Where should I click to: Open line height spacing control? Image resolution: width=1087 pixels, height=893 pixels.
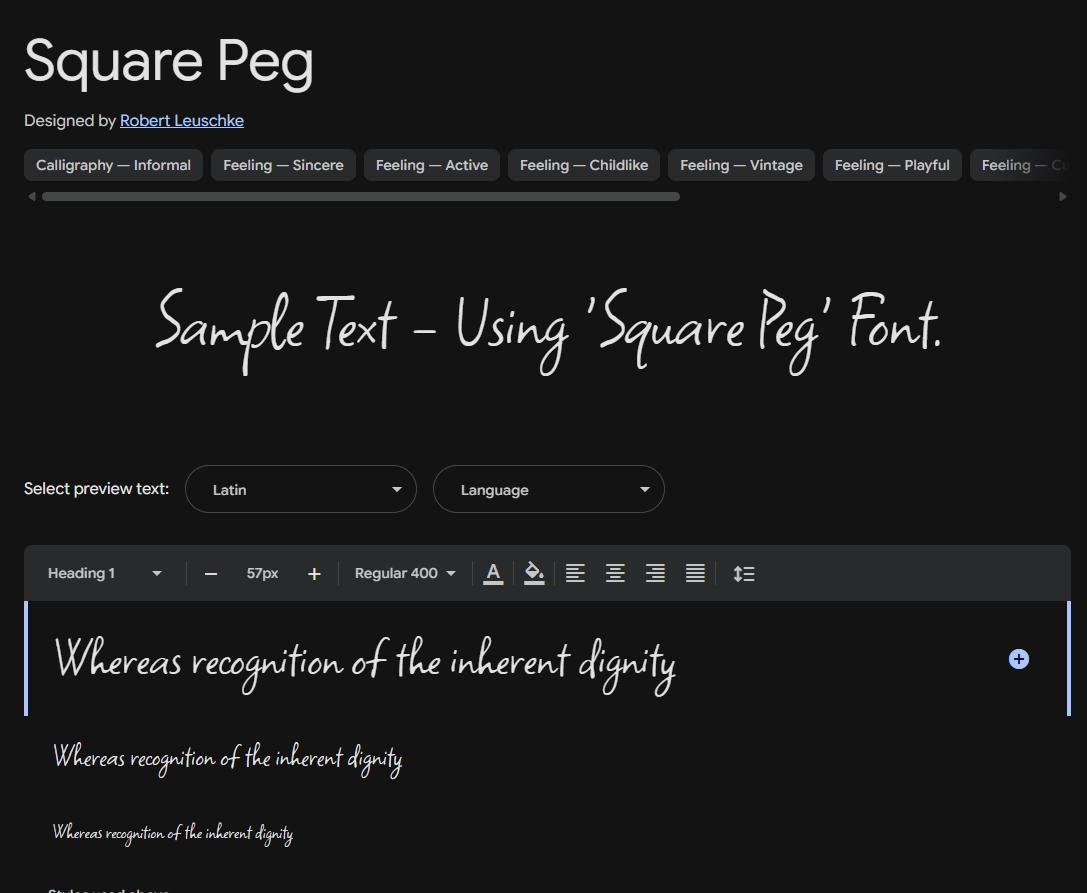click(744, 573)
